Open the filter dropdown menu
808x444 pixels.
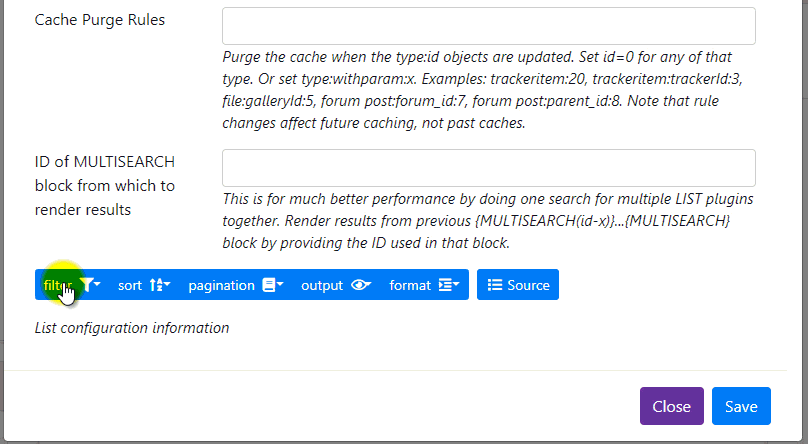pos(72,285)
